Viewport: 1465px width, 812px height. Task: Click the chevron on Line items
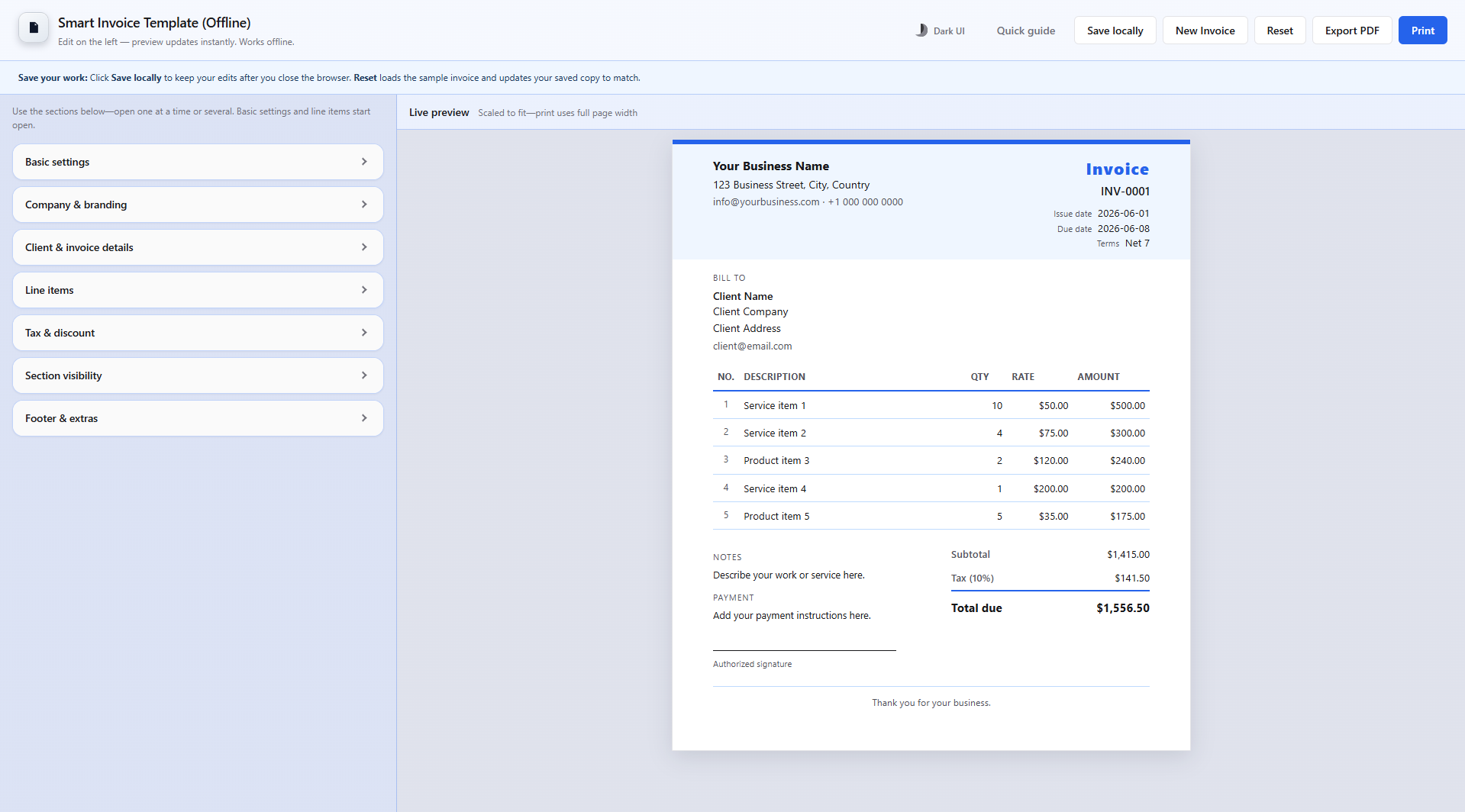(x=363, y=289)
